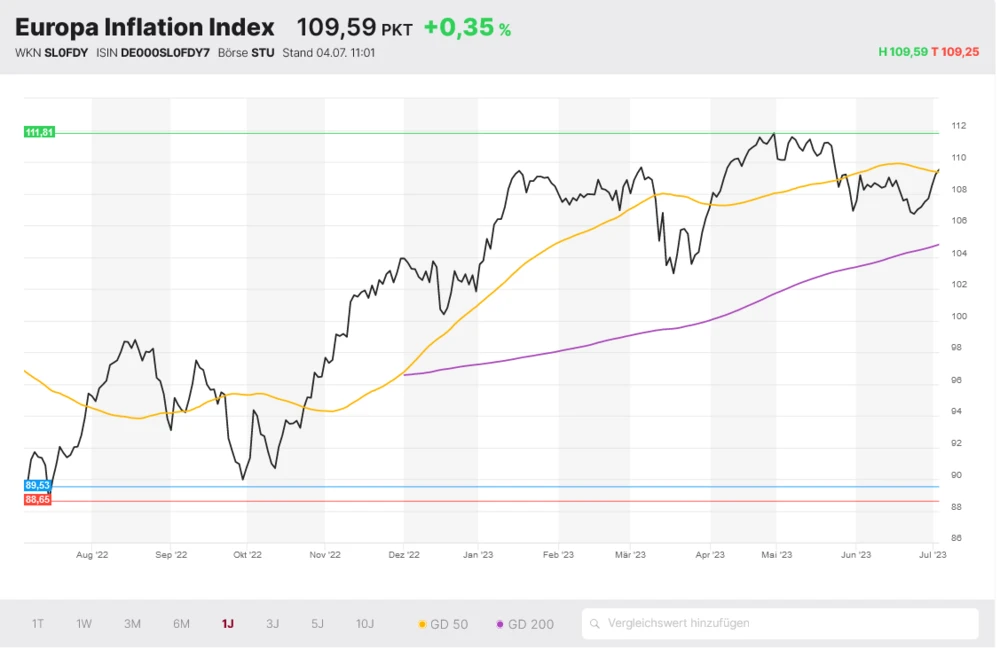Toggle the GD 200 moving average

tap(525, 624)
